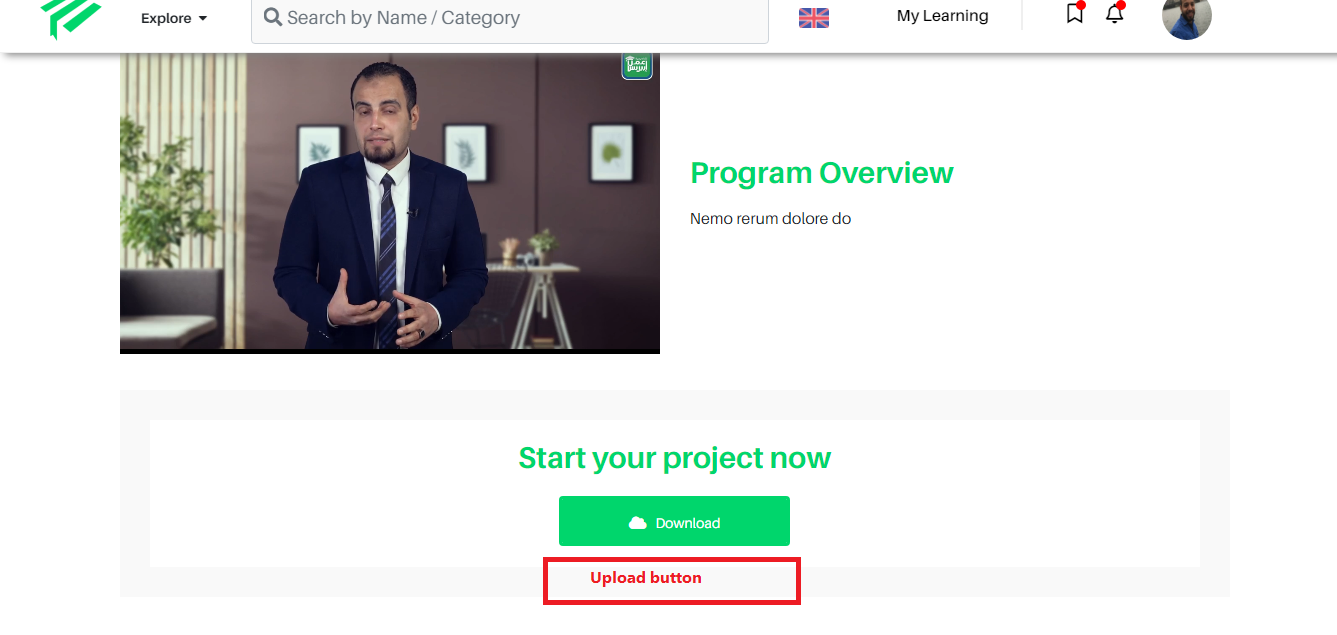Seek using the video's bottom progress bar

pyautogui.click(x=390, y=351)
